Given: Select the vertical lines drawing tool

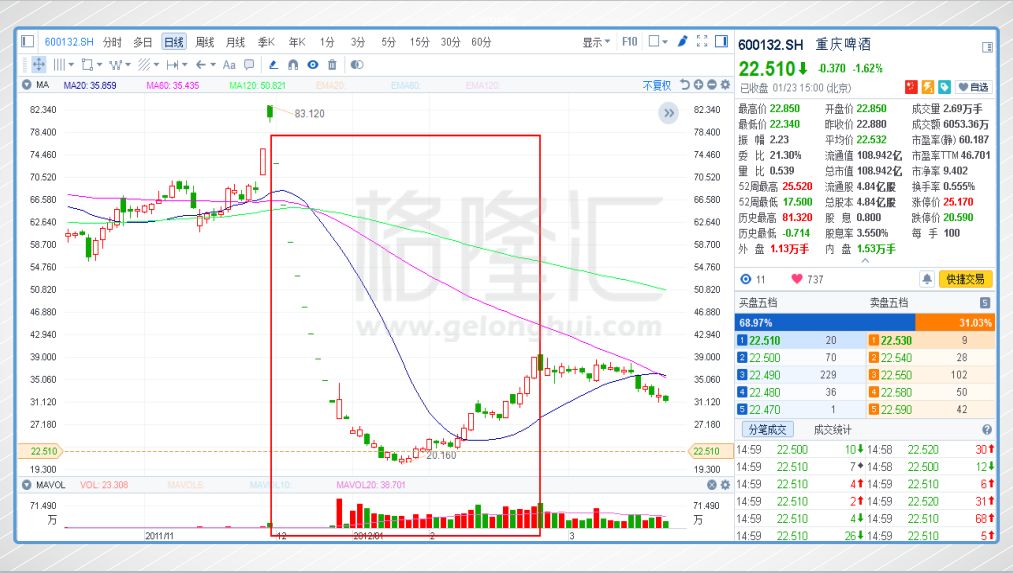Looking at the screenshot, I should pyautogui.click(x=59, y=65).
